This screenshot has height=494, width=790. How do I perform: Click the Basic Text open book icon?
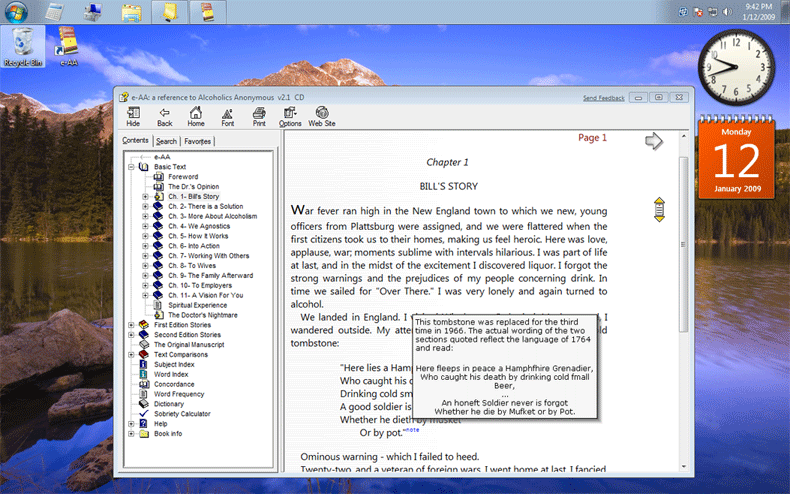click(144, 167)
